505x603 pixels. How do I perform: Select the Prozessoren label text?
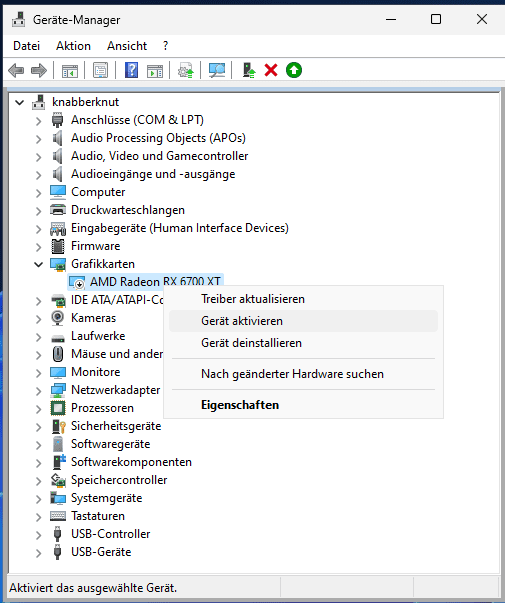tap(102, 408)
